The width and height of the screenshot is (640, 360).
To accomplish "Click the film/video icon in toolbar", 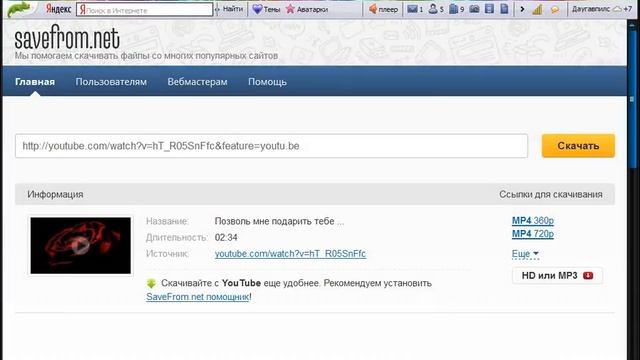I will pos(489,9).
